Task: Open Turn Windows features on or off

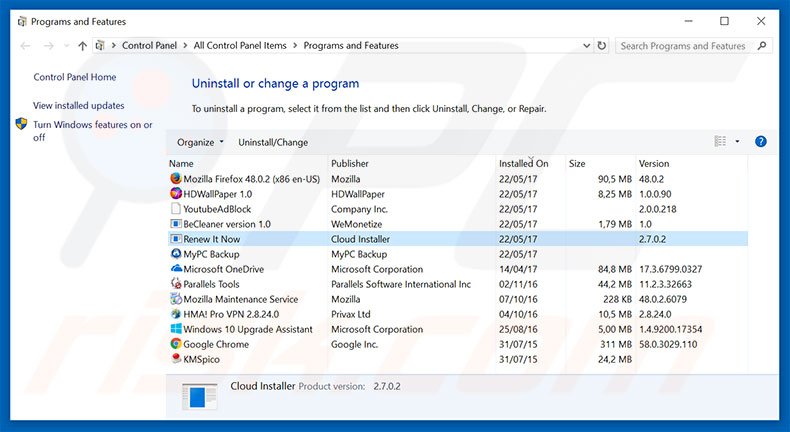Action: pyautogui.click(x=93, y=131)
